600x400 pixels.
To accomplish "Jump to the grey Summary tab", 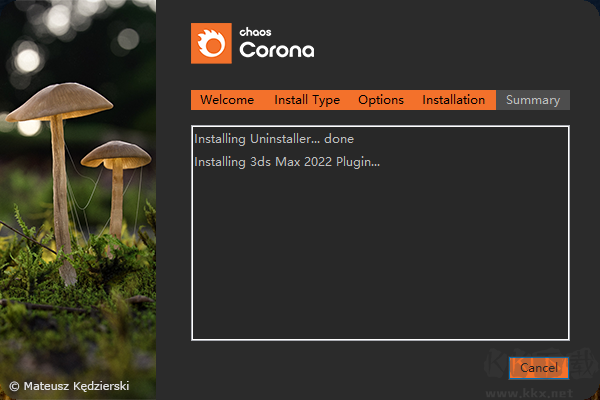I will (533, 100).
